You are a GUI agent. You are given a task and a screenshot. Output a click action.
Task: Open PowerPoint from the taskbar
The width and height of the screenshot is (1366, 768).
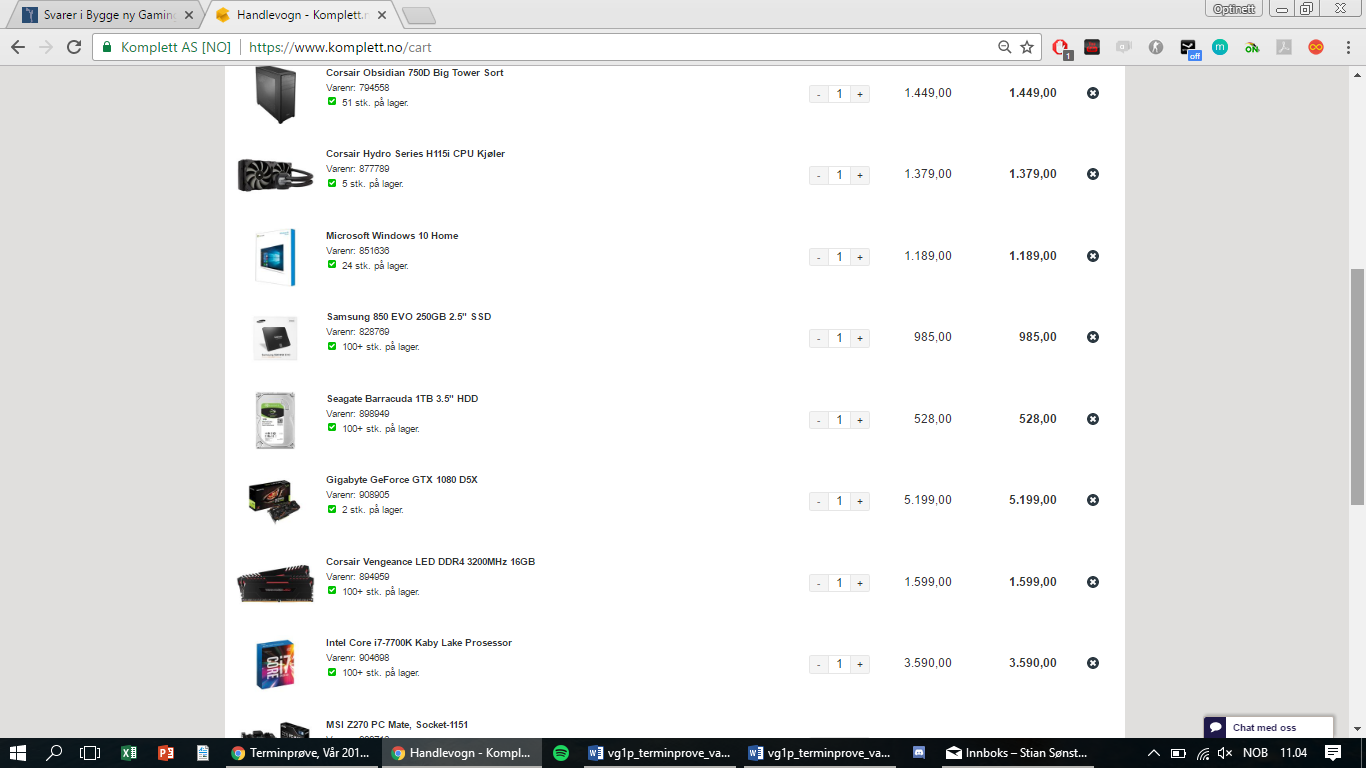point(166,753)
